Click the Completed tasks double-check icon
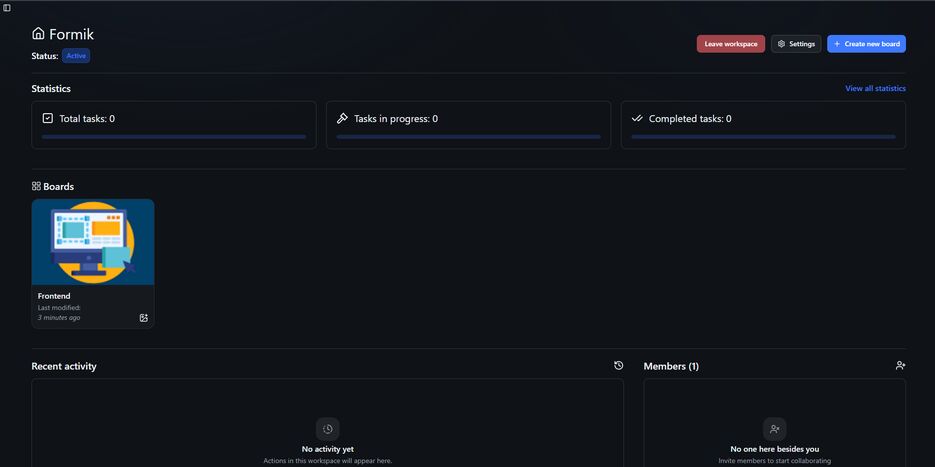935x467 pixels. tap(637, 118)
